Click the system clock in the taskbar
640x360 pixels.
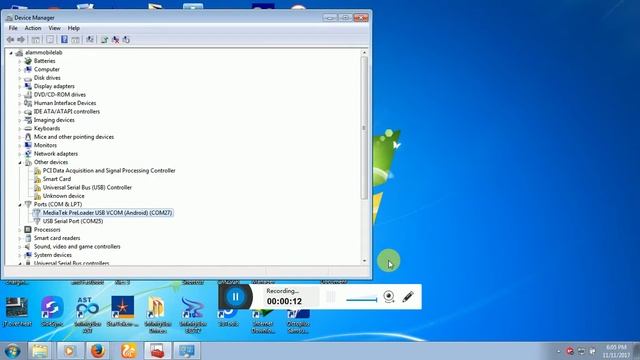(x=616, y=351)
